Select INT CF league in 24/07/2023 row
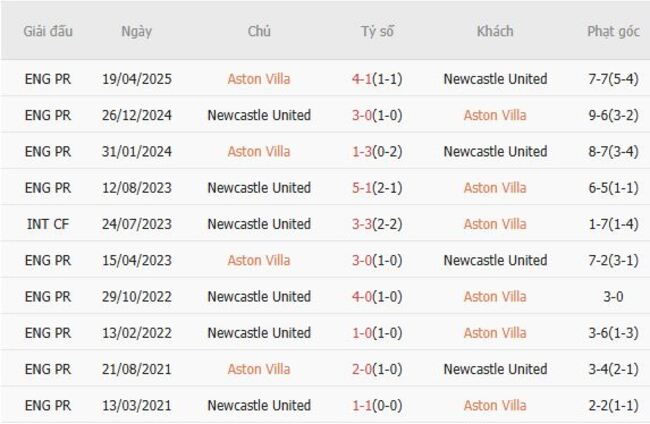The width and height of the screenshot is (650, 424). pos(48,224)
